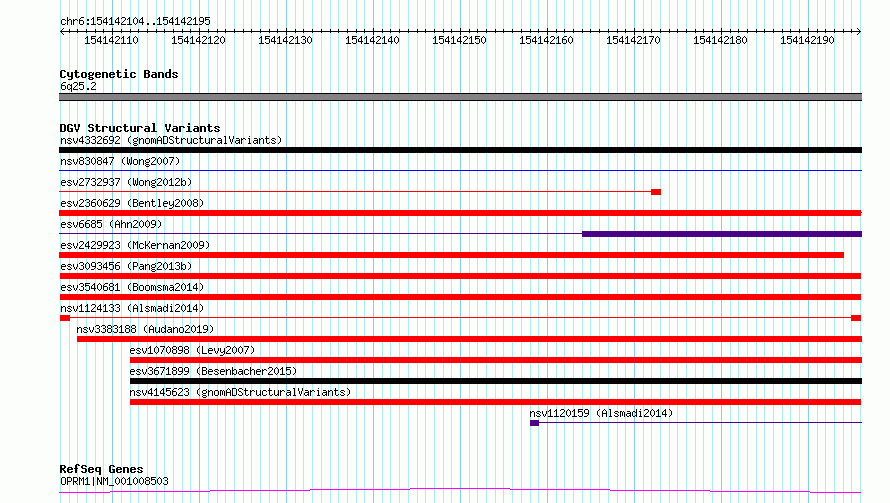Open the esv6685 (Ahn2009) variant label
This screenshot has width=890, height=503.
coord(111,224)
